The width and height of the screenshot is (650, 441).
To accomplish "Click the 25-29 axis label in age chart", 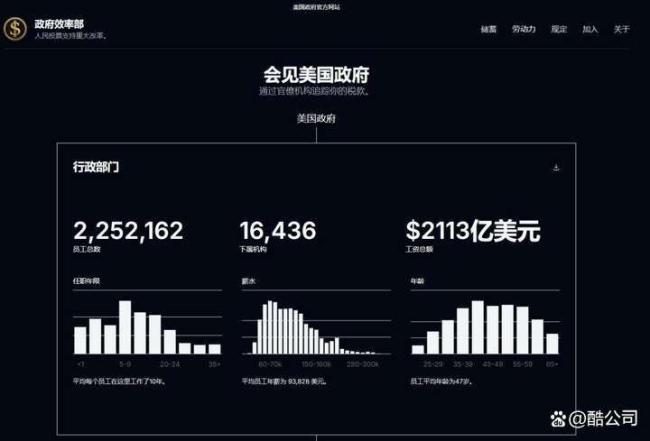I will 433,364.
